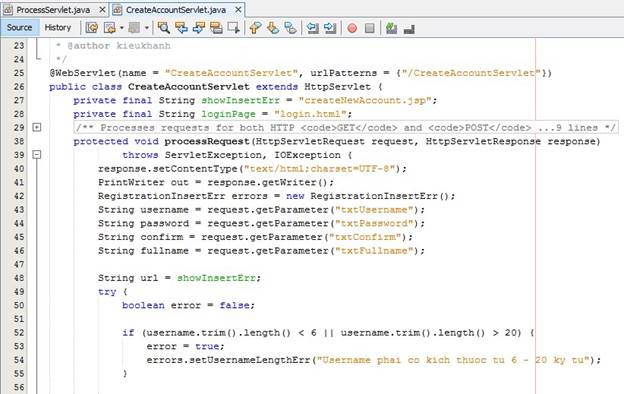Jump to the next bookmark
The image size is (624, 394).
pyautogui.click(x=273, y=27)
